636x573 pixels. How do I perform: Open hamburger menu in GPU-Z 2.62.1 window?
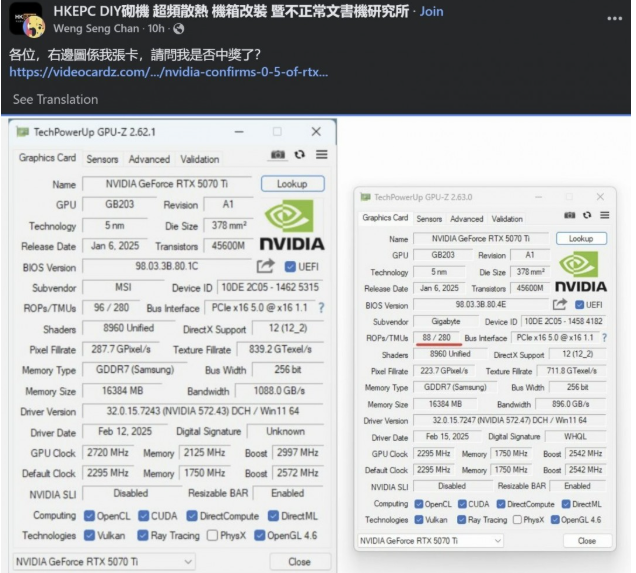click(x=322, y=155)
